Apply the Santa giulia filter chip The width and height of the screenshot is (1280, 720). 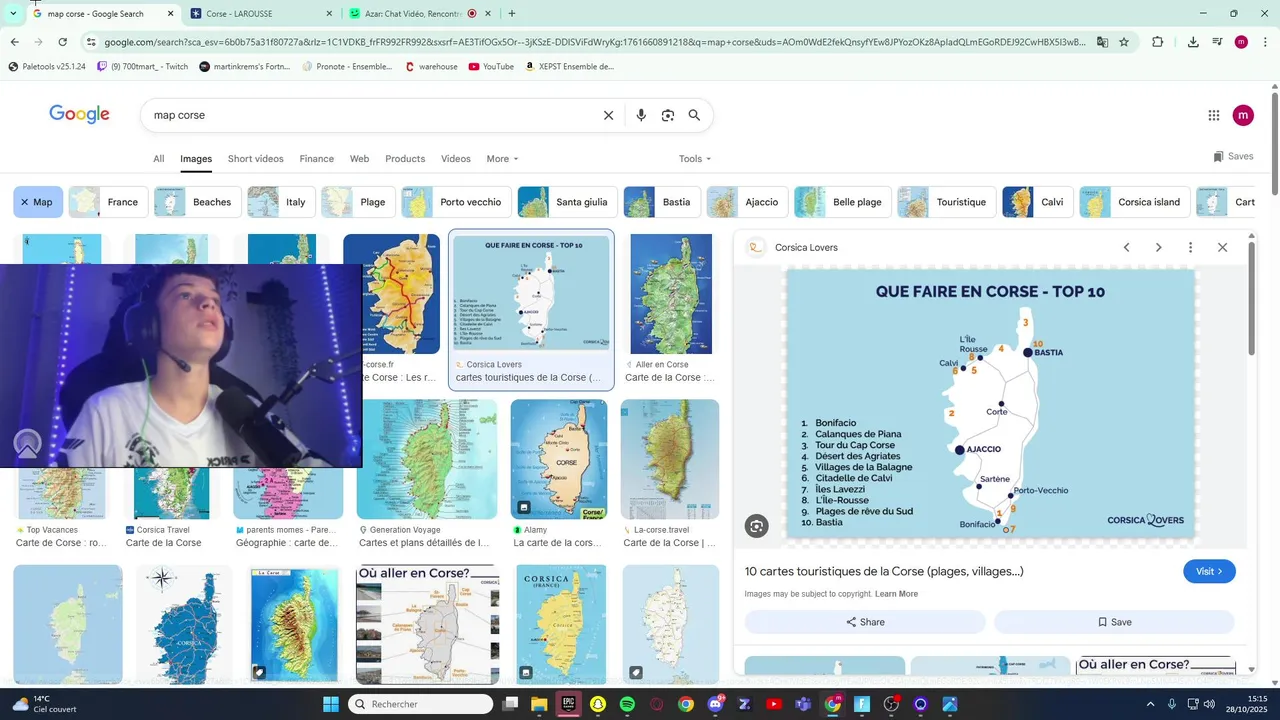pos(568,202)
